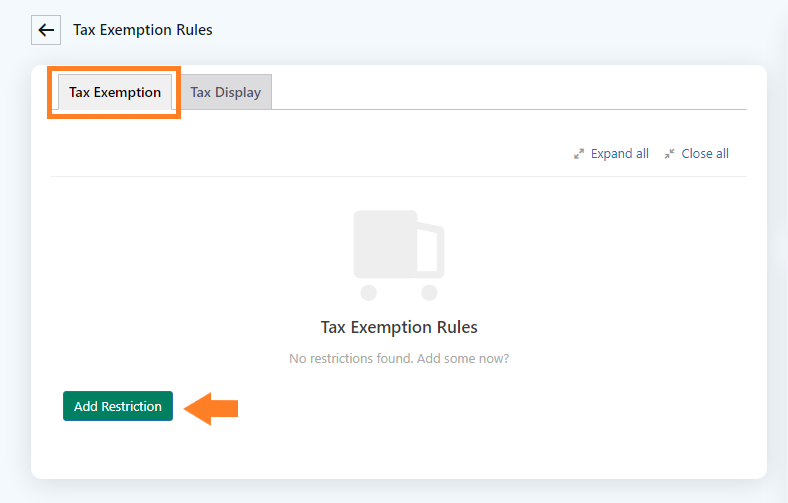Add a new restriction with green button
The height and width of the screenshot is (503, 788).
[x=118, y=406]
